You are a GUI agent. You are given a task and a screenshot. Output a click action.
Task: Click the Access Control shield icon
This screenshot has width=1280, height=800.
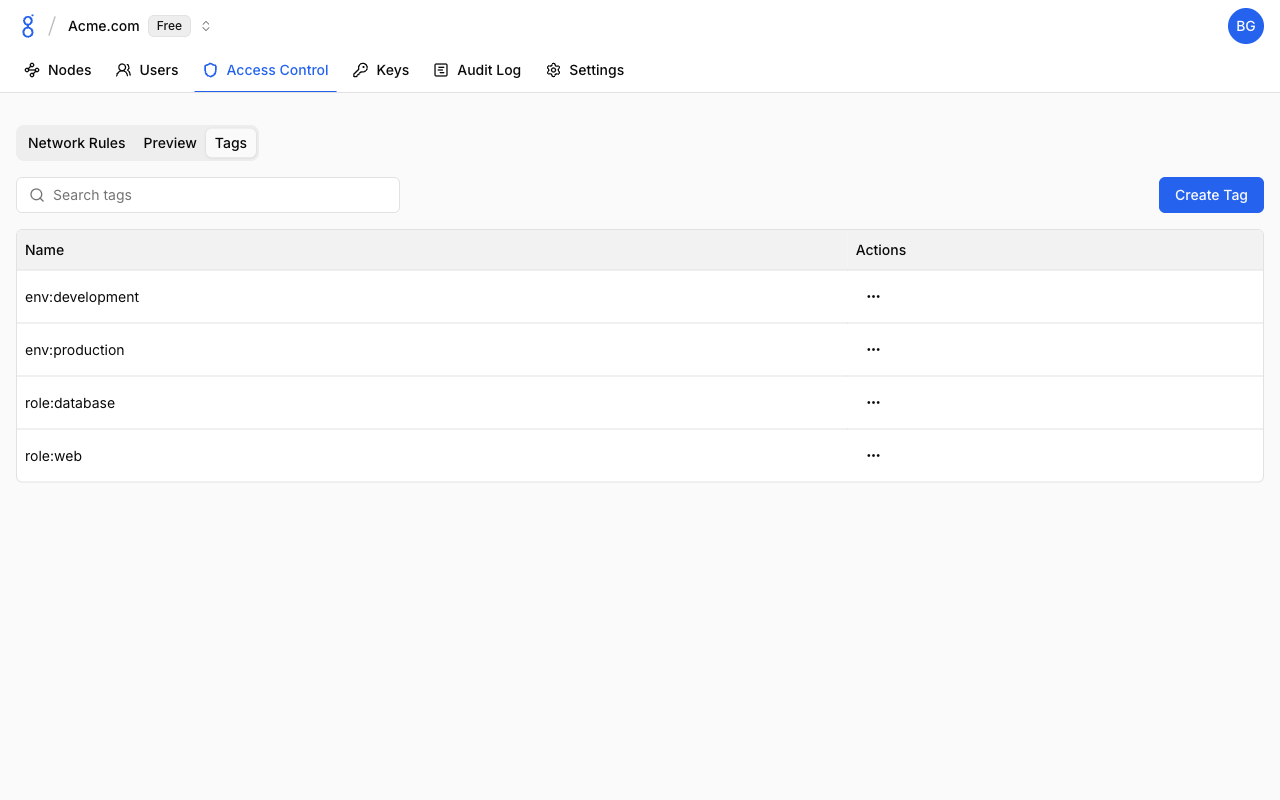coord(210,70)
